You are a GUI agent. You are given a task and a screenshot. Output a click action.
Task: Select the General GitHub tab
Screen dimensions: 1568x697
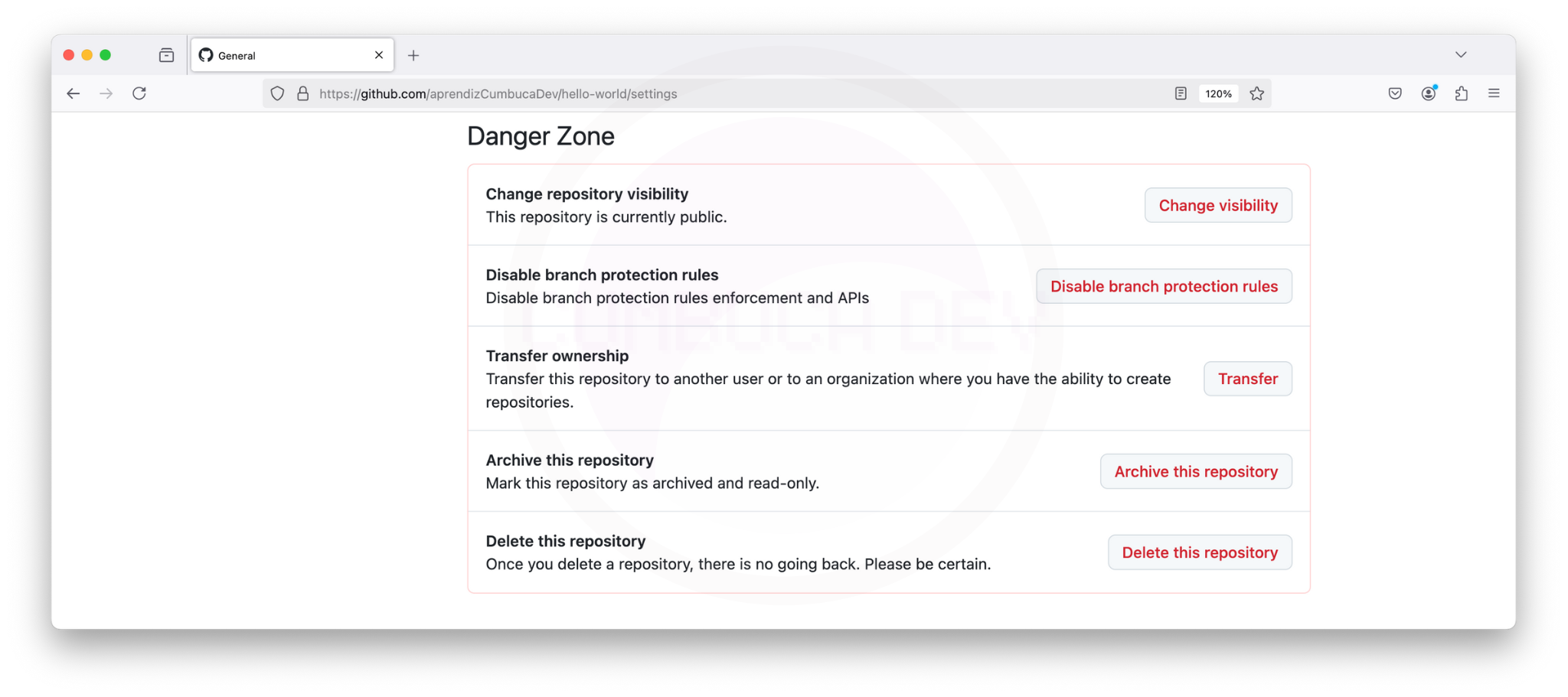tap(283, 55)
